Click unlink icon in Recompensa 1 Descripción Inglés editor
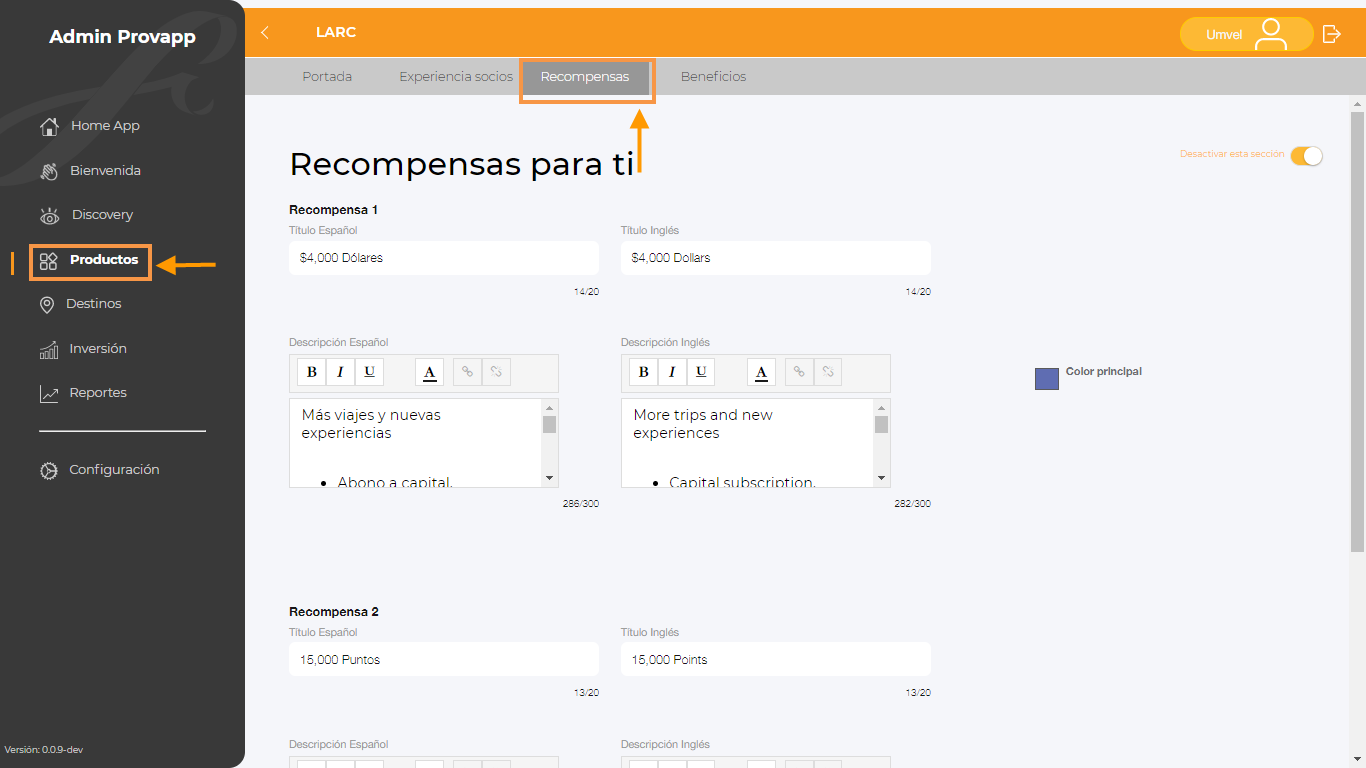Viewport: 1366px width, 768px height. click(828, 372)
